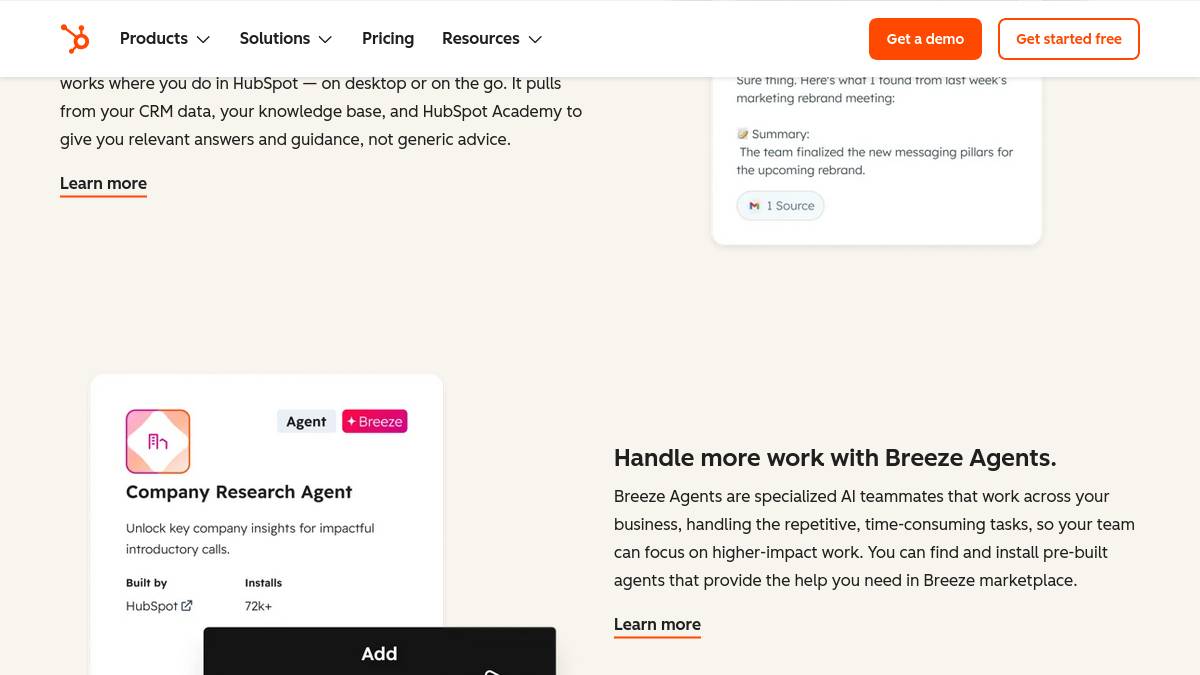Click the external link icon beside HubSpot
Image resolution: width=1200 pixels, height=675 pixels.
click(x=187, y=606)
